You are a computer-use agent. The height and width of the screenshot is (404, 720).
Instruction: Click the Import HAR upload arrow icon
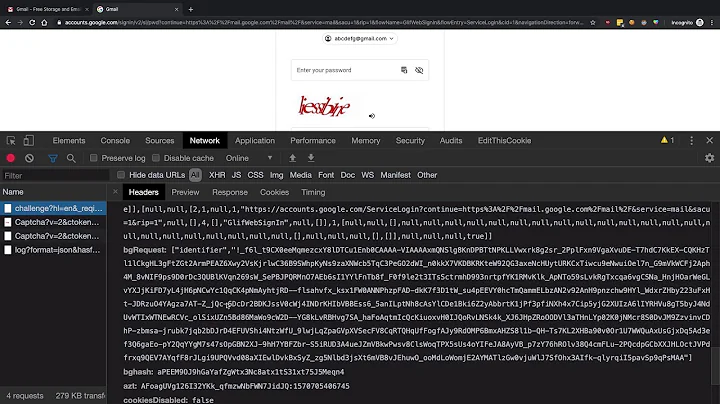[x=292, y=158]
